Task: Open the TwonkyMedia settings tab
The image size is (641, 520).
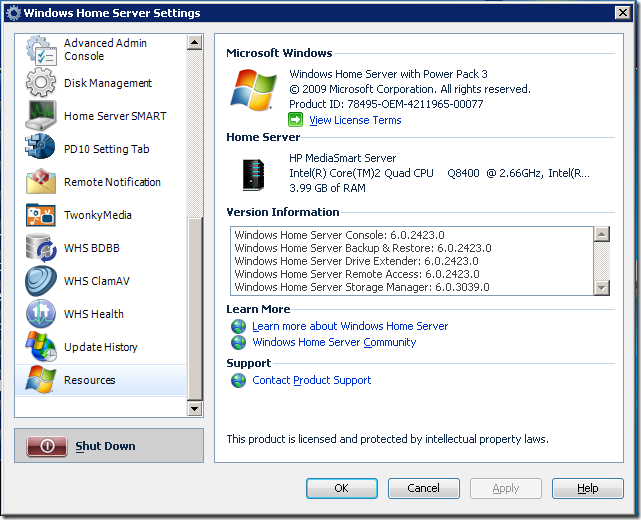Action: [98, 215]
